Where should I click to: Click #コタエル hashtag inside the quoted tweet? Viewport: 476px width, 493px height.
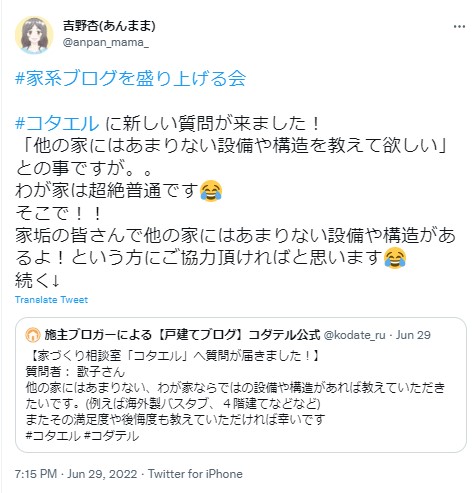(x=53, y=436)
